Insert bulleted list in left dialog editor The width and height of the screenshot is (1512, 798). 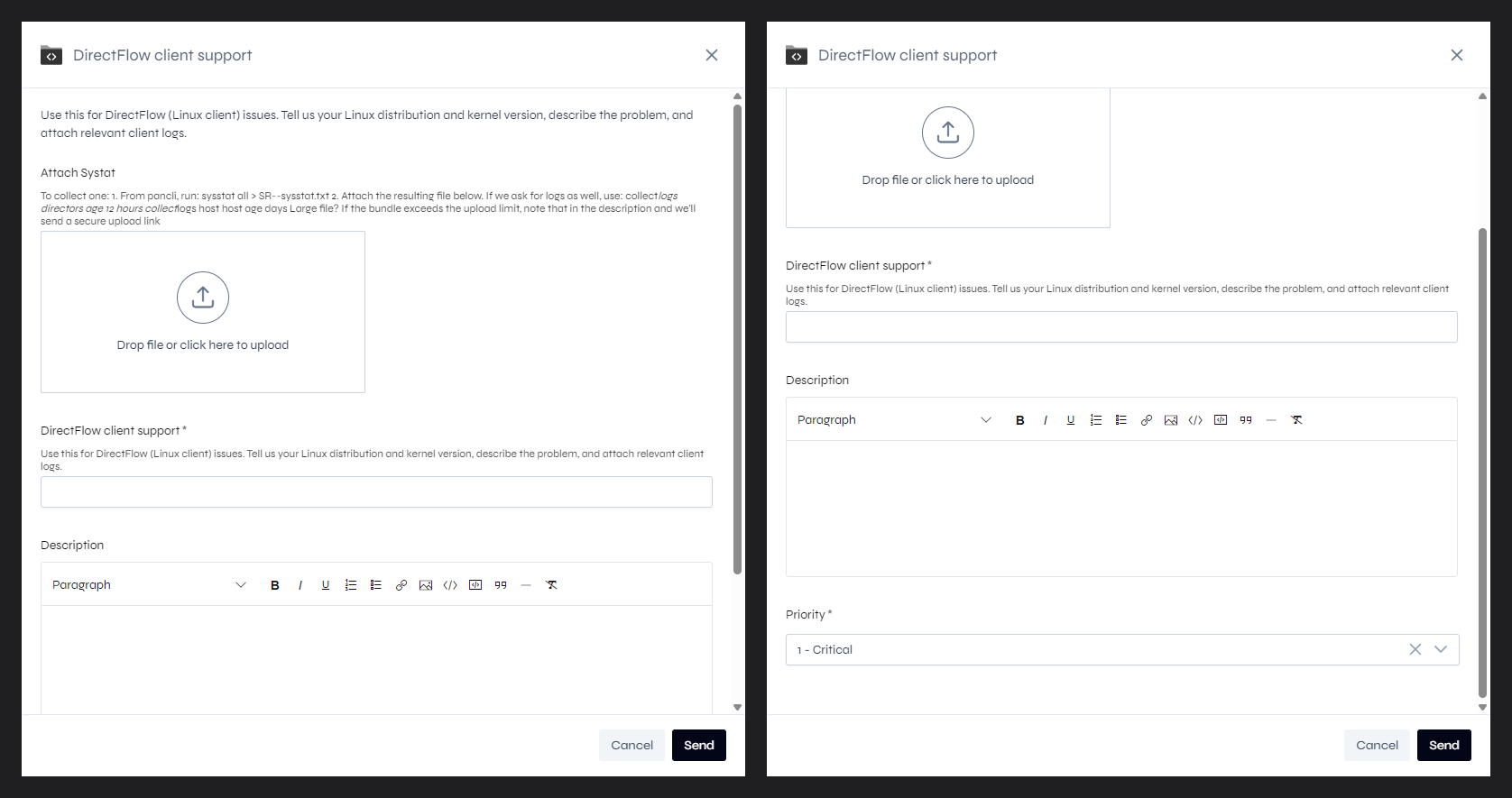[376, 585]
